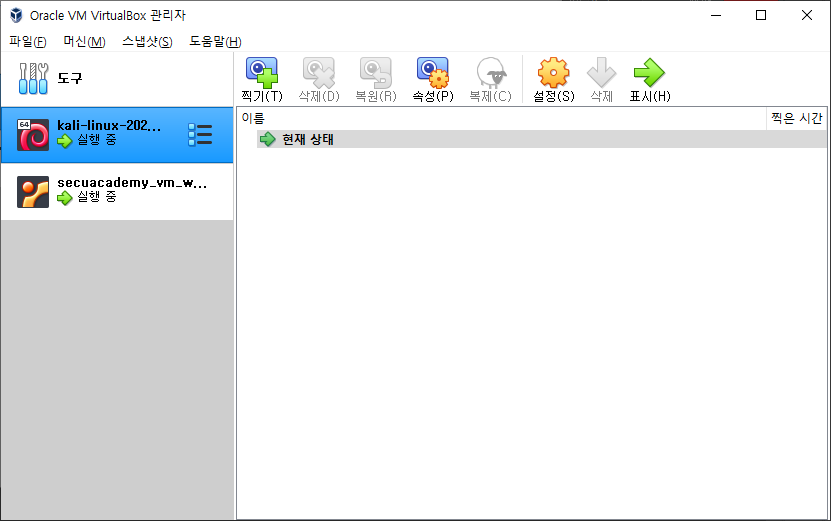
Task: Open kali-linux machine tools list menu icon
Action: [x=200, y=135]
